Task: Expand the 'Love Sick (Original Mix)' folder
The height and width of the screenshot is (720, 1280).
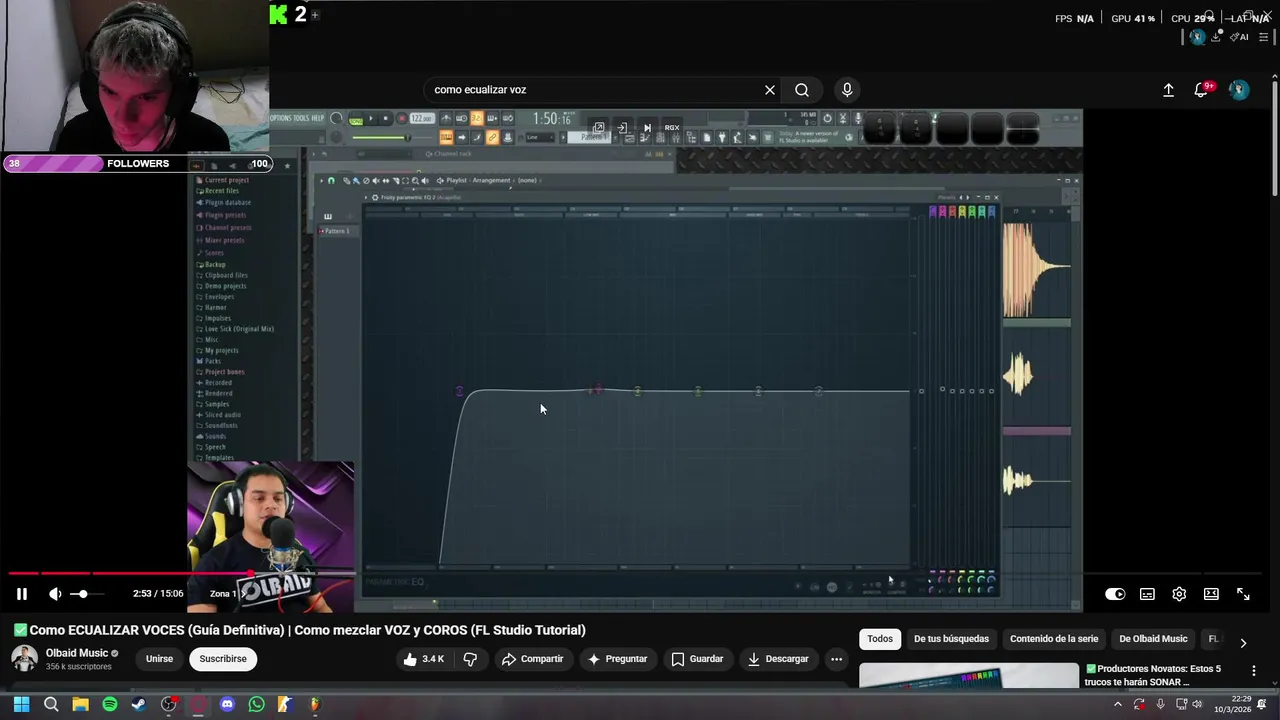Action: tap(235, 329)
